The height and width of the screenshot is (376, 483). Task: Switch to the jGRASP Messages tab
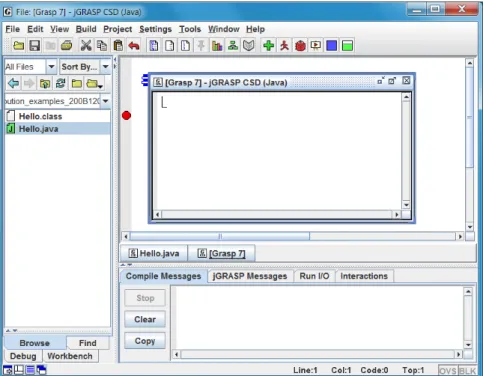tap(250, 276)
